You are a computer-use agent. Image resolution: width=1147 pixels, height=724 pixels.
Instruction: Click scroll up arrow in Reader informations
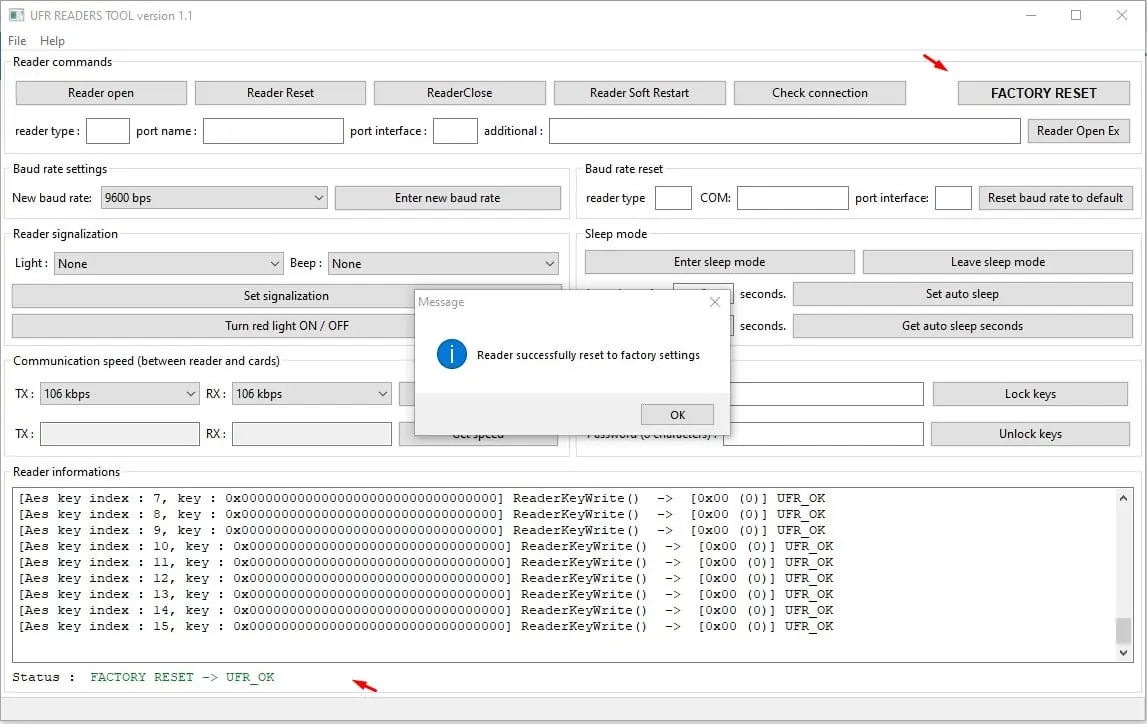click(x=1123, y=498)
